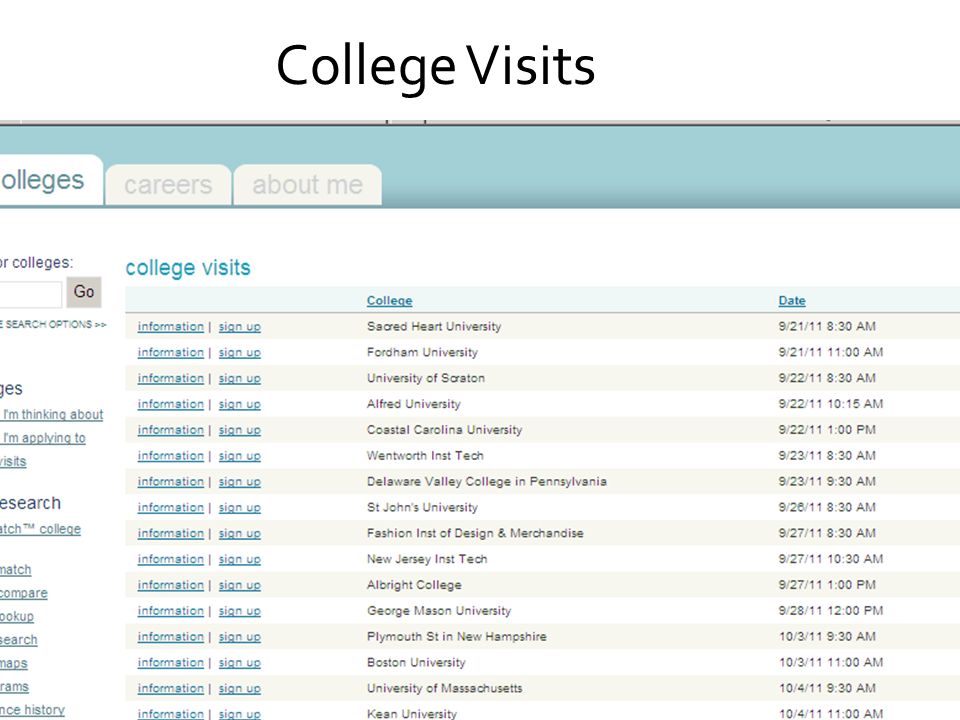Viewport: 960px width, 720px height.
Task: Open the college maps sidebar link
Action: 13,663
